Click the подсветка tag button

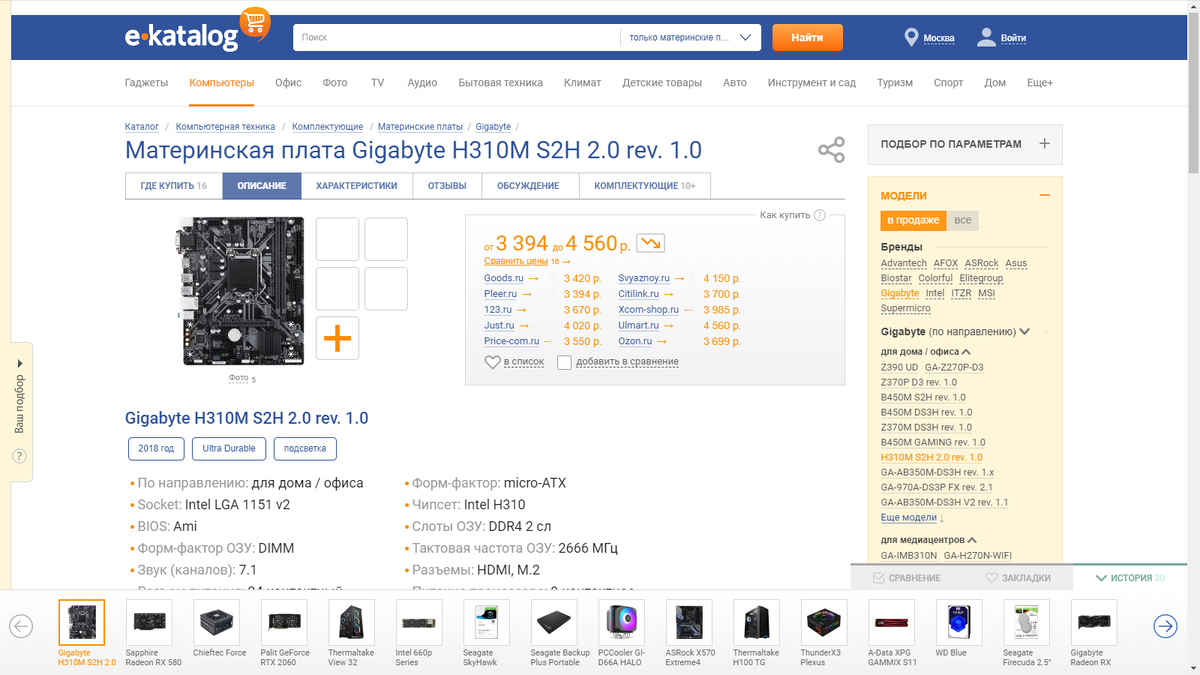pyautogui.click(x=305, y=448)
